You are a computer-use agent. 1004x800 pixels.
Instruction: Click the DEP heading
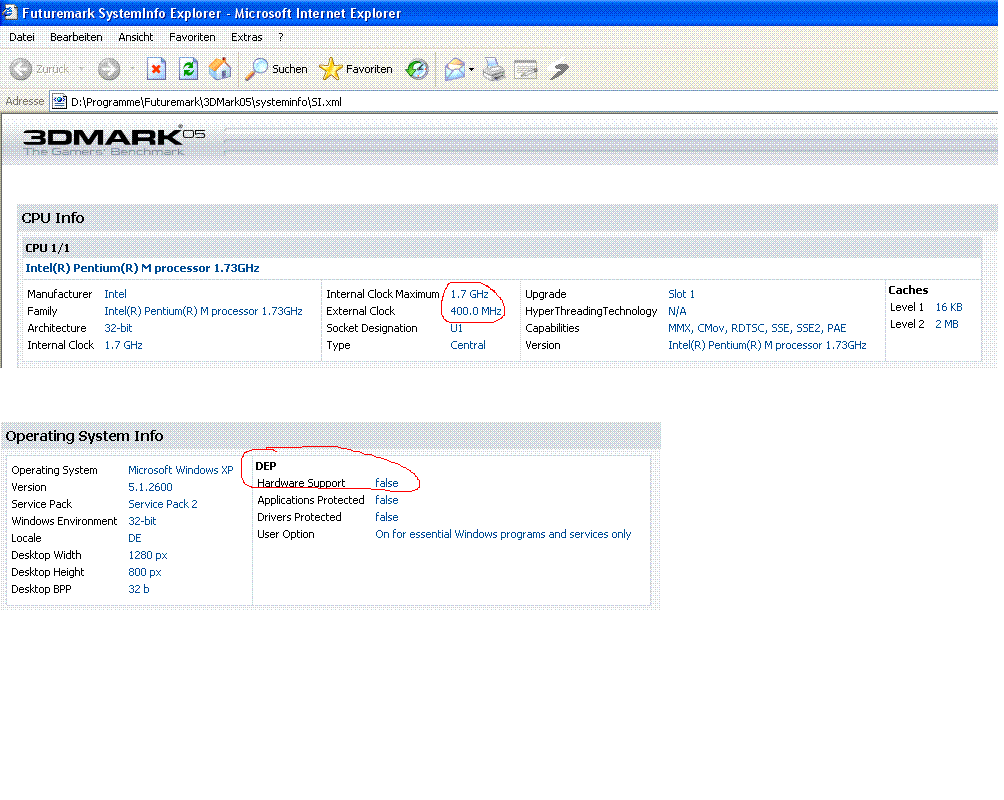click(266, 466)
